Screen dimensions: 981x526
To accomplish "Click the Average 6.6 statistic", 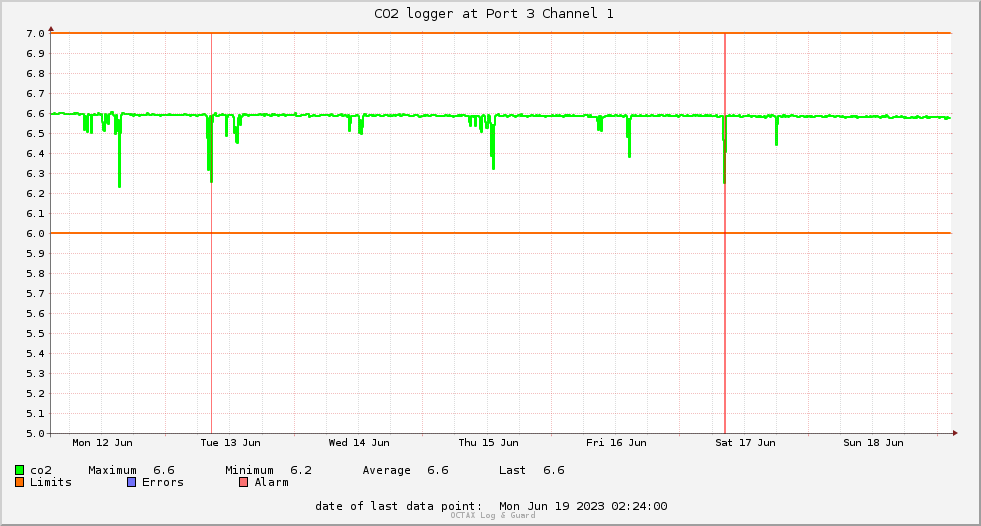I will (405, 470).
